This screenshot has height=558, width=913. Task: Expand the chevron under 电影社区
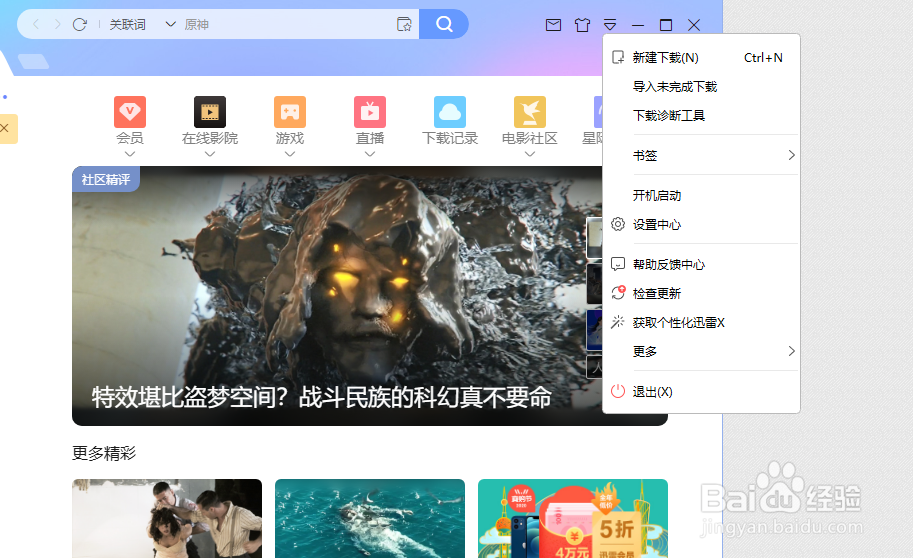click(x=529, y=154)
